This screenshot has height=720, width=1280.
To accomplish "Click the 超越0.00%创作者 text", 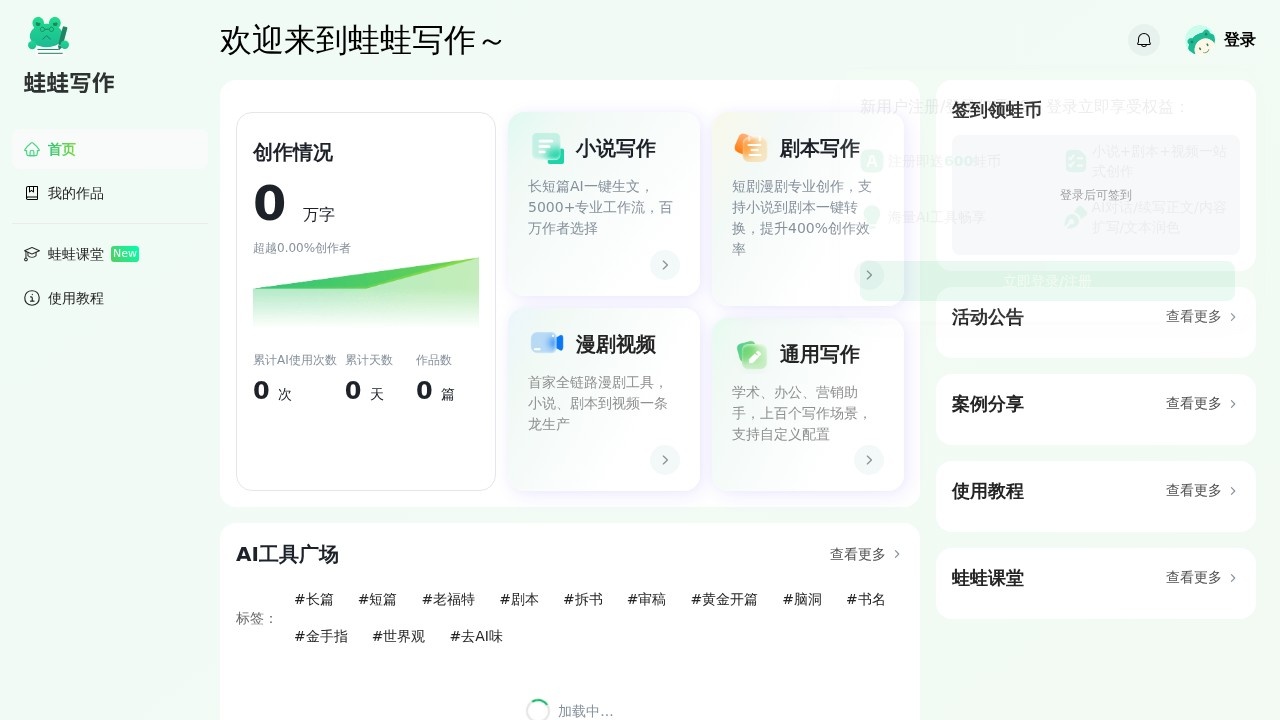I will coord(302,248).
